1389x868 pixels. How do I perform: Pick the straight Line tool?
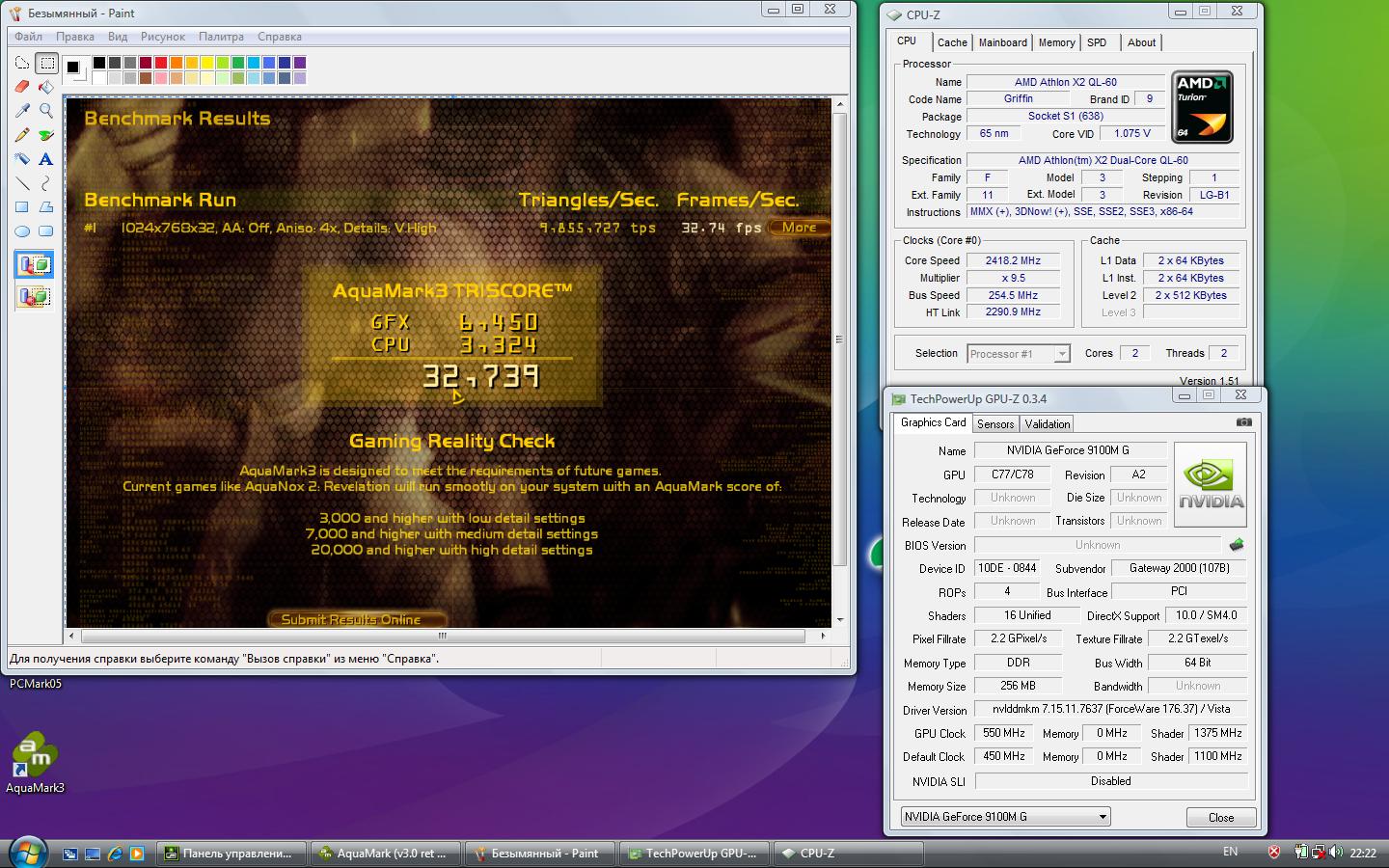coord(22,183)
